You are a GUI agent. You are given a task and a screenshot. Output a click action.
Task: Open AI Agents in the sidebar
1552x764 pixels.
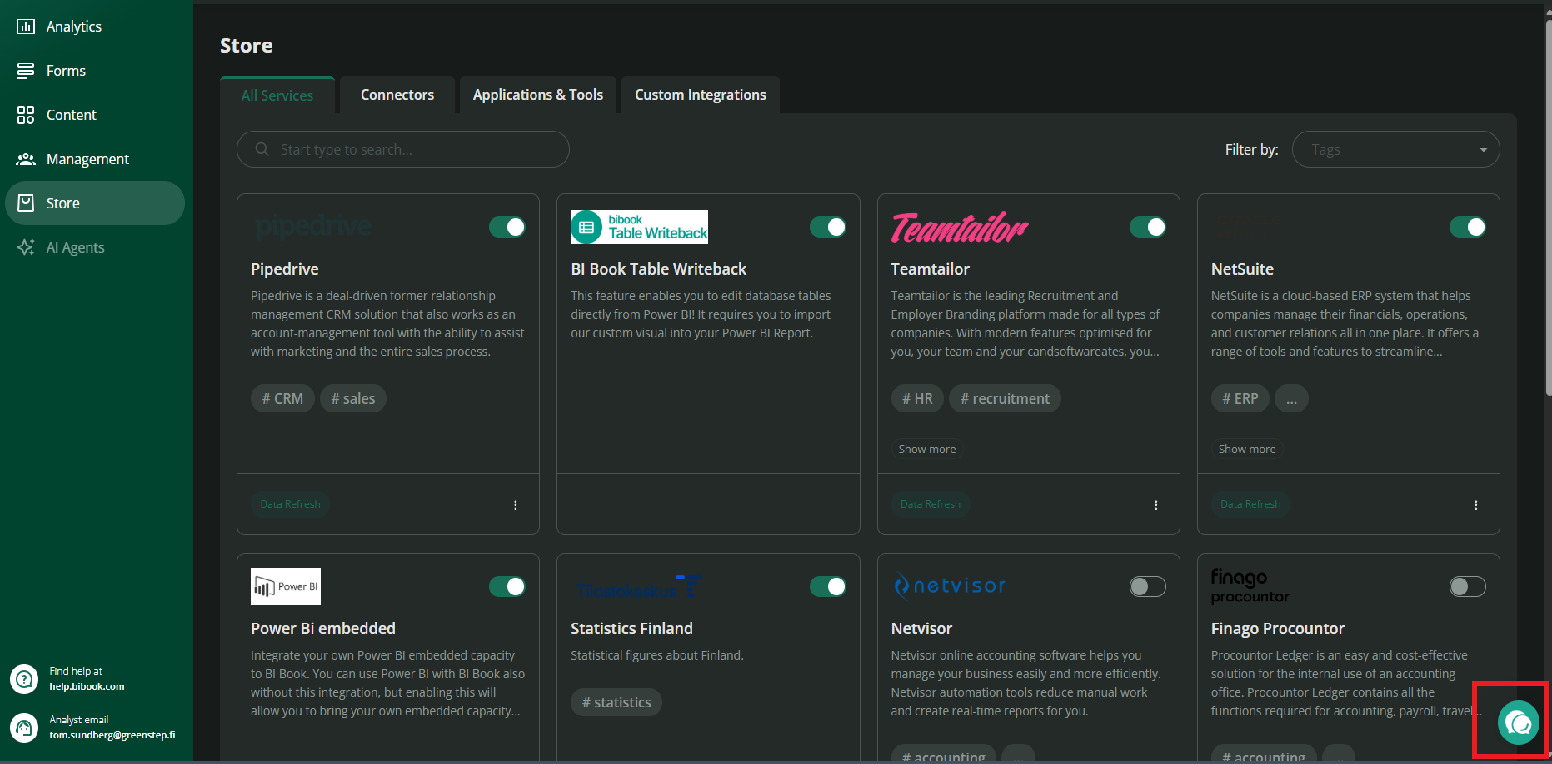coord(95,248)
